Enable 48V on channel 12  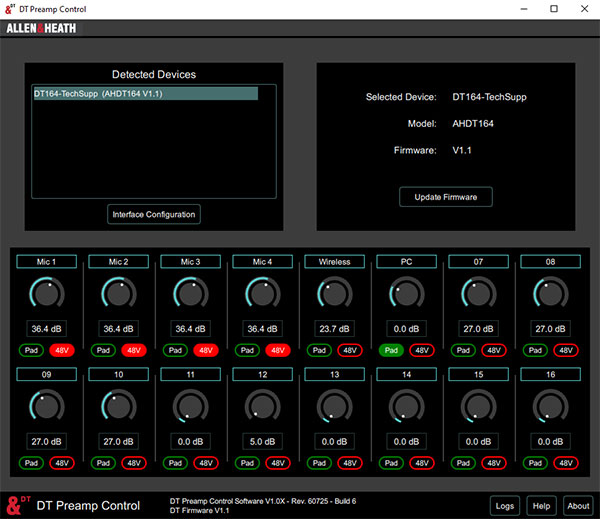[278, 463]
